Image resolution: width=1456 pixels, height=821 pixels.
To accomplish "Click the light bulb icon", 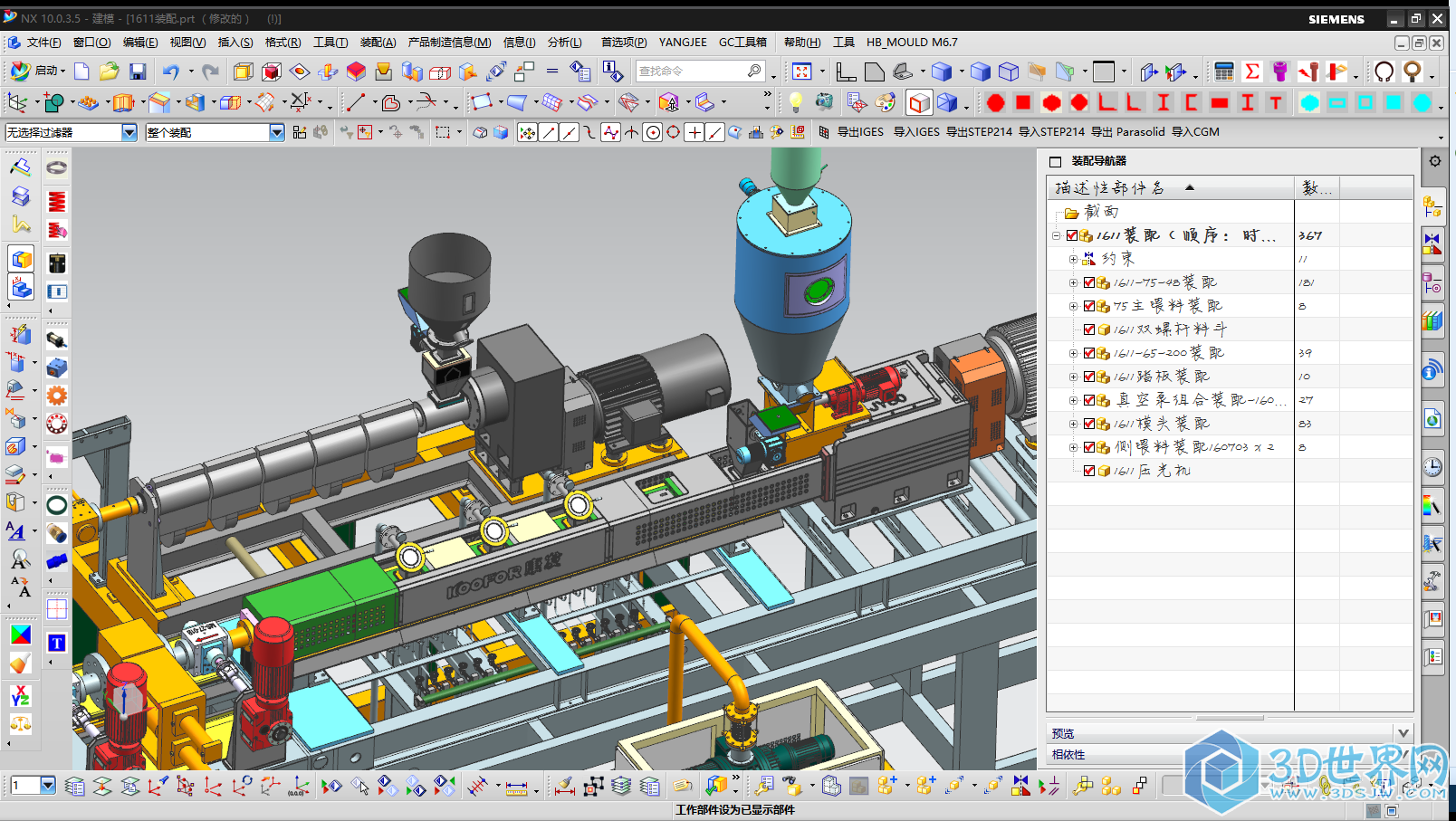I will pos(796,102).
